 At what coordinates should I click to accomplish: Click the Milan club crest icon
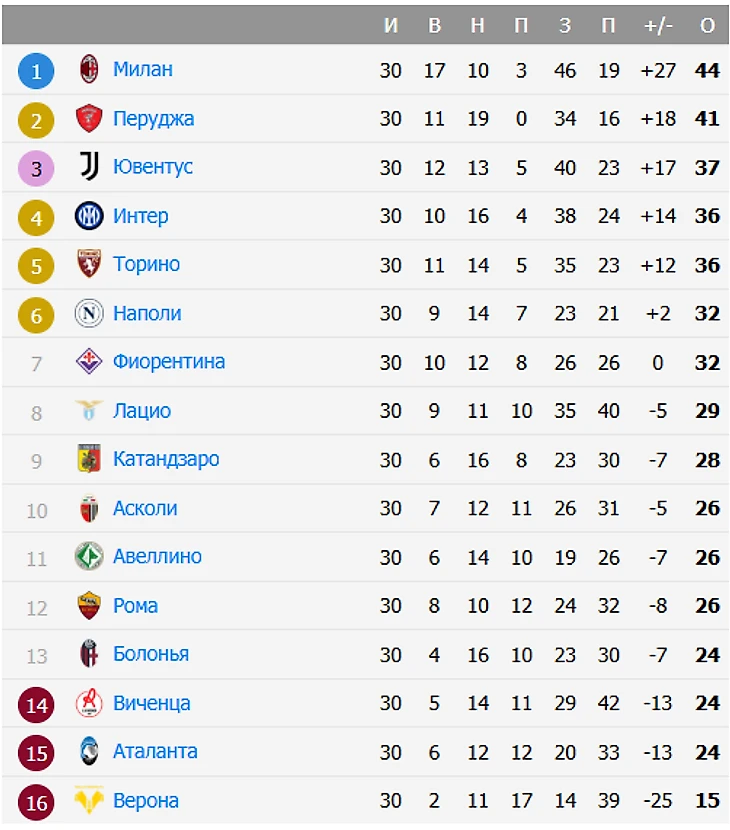click(89, 70)
